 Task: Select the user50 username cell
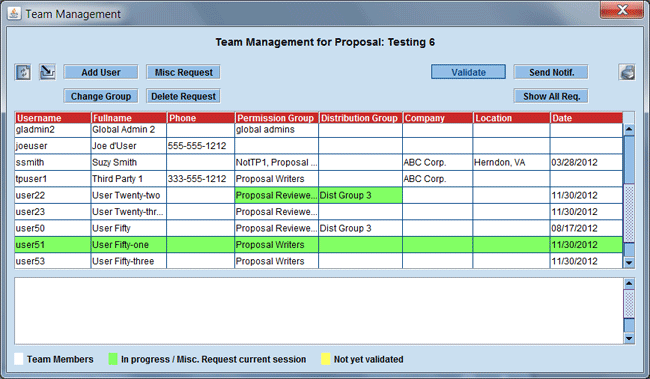pyautogui.click(x=53, y=228)
